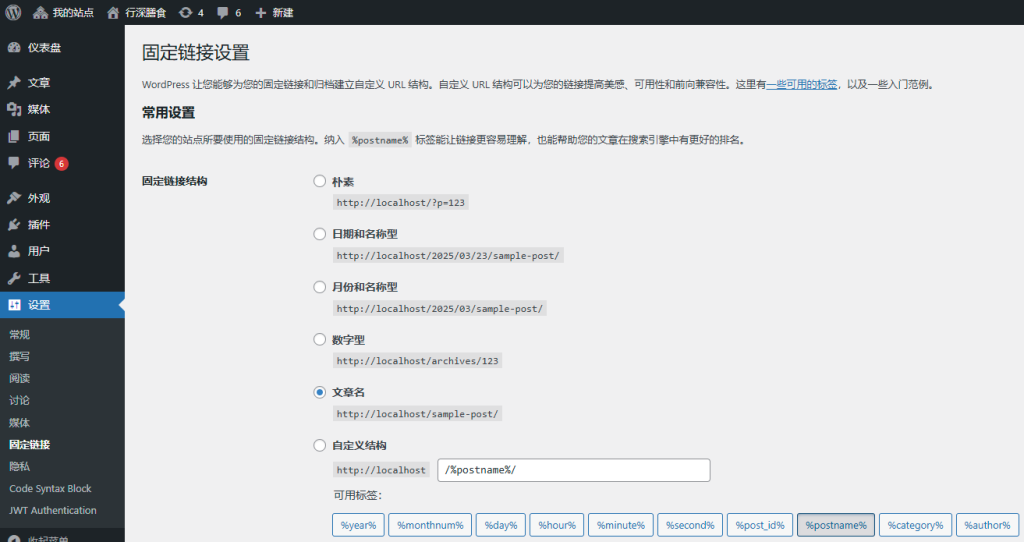Click the custom structure /%postname%/ input field
This screenshot has width=1024, height=542.
[x=573, y=470]
